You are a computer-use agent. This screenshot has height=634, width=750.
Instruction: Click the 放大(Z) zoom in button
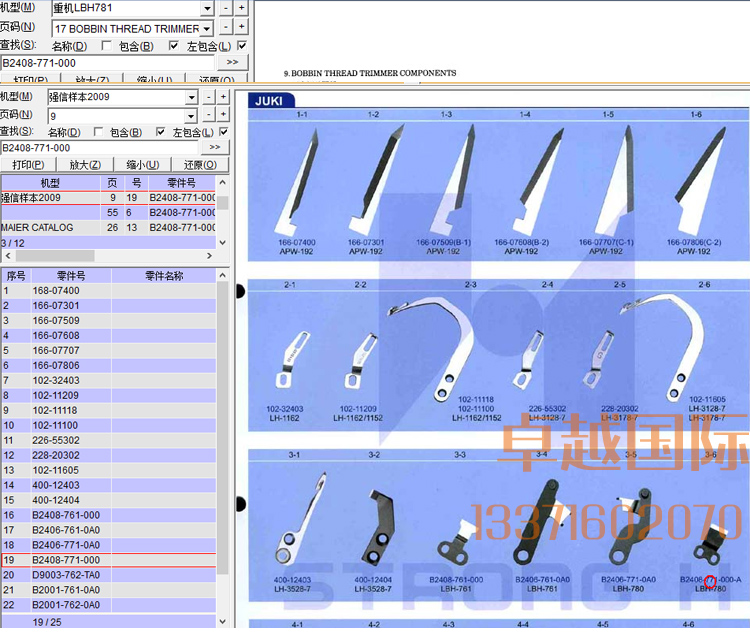tap(85, 165)
